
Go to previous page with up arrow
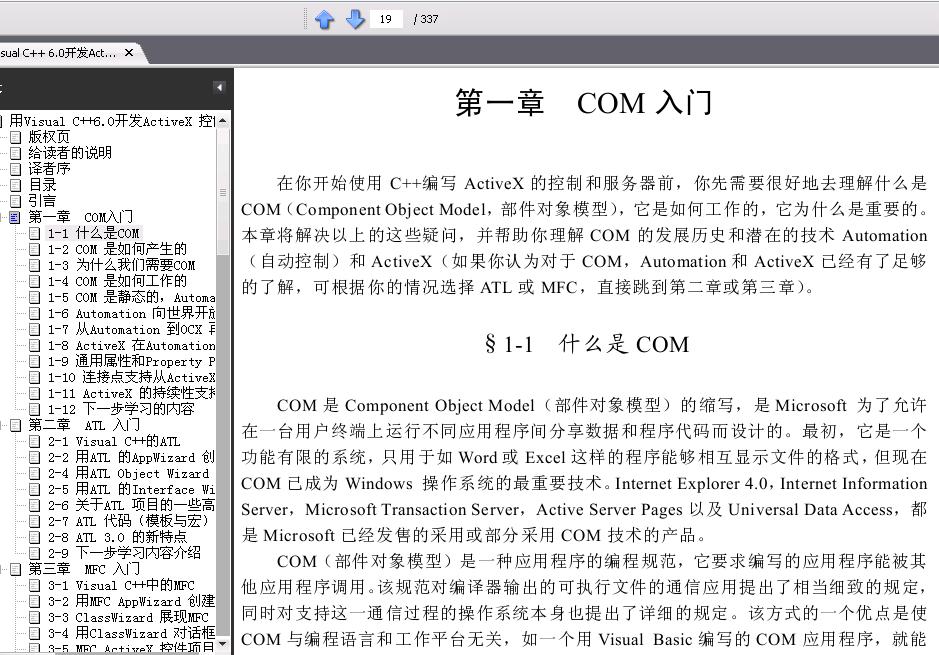coord(325,19)
